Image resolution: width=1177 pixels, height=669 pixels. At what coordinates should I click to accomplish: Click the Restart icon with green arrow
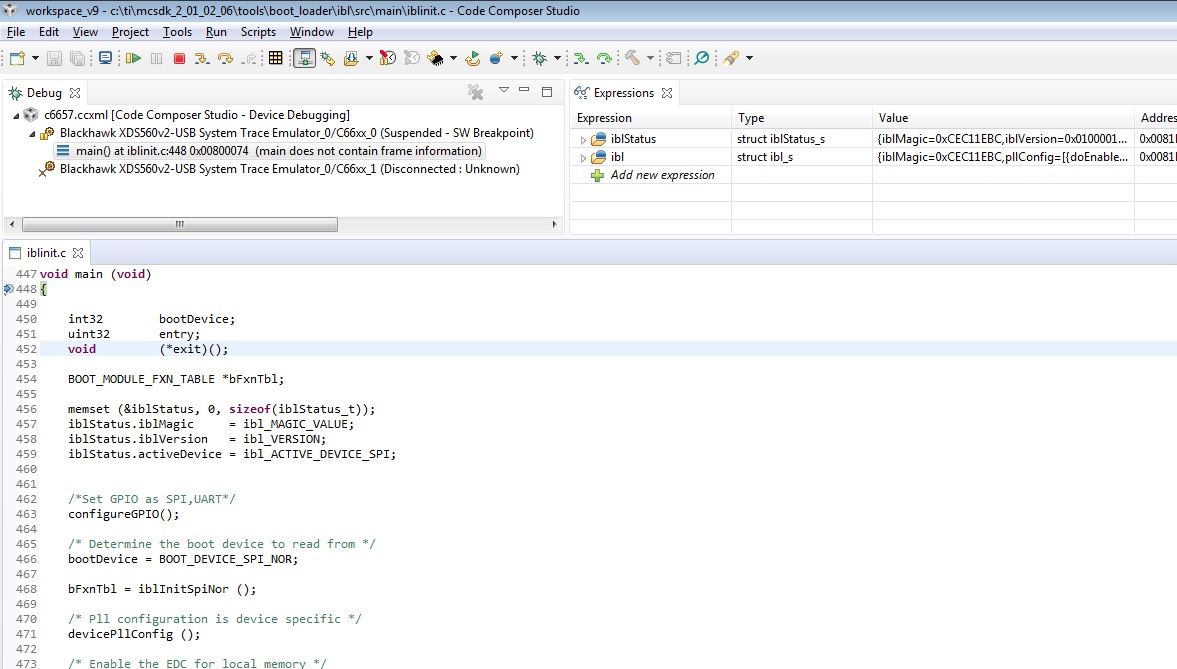coord(472,59)
